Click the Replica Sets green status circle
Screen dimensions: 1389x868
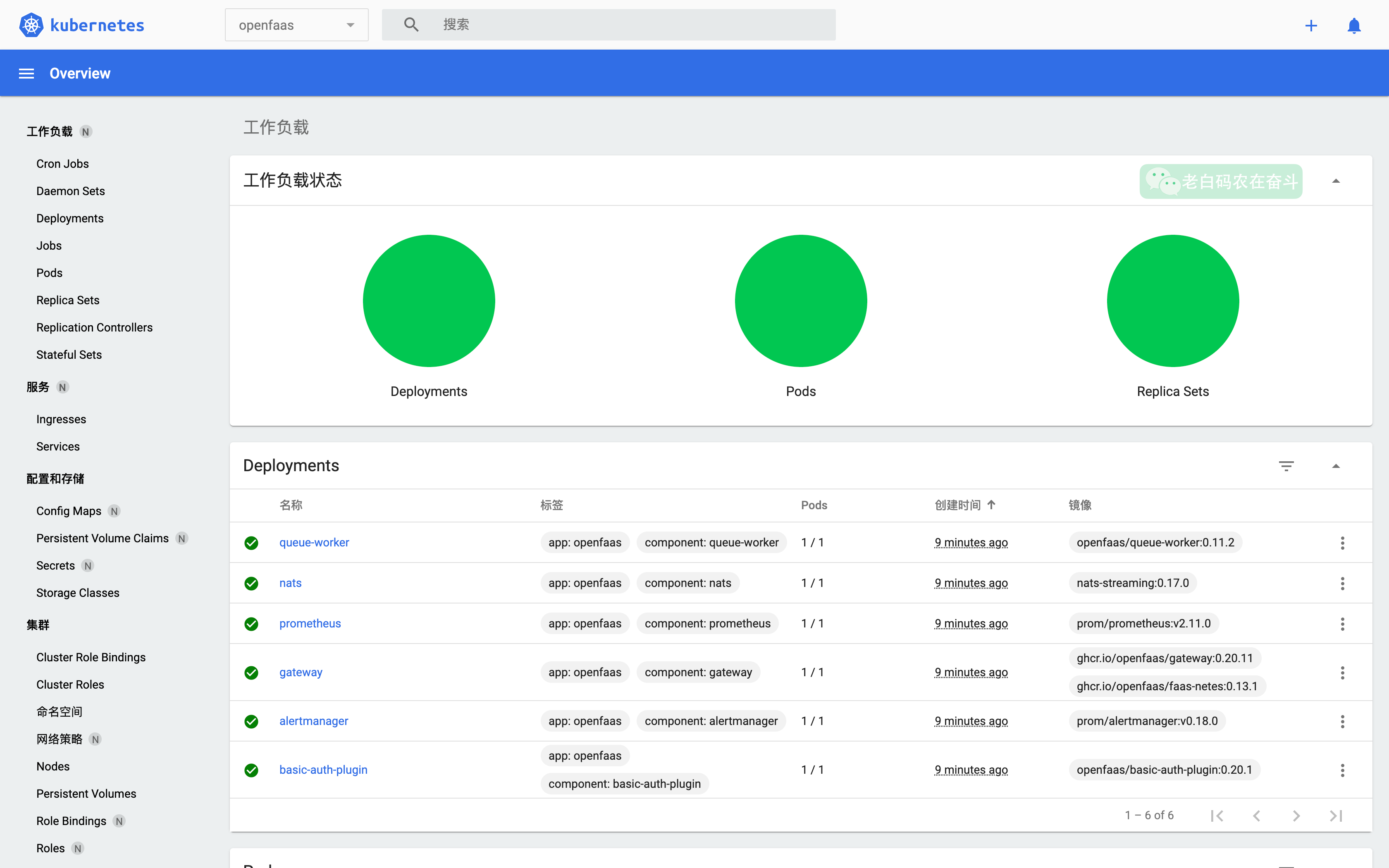pyautogui.click(x=1173, y=301)
